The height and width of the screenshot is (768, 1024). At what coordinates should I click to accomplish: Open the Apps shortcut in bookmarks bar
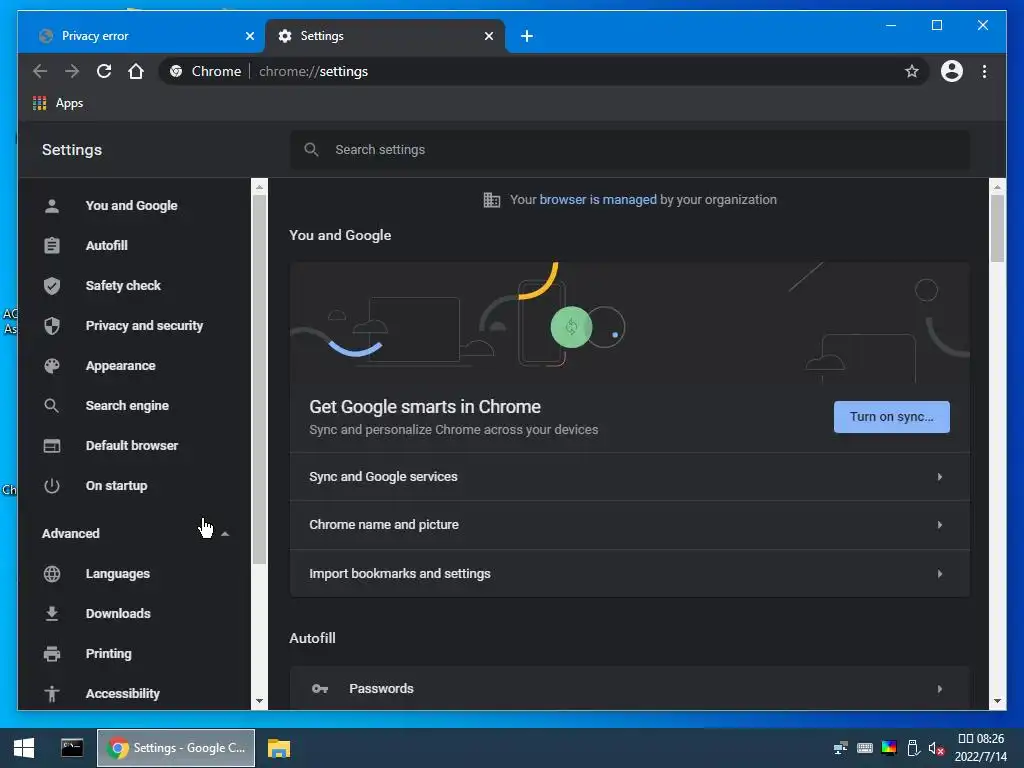click(x=58, y=103)
